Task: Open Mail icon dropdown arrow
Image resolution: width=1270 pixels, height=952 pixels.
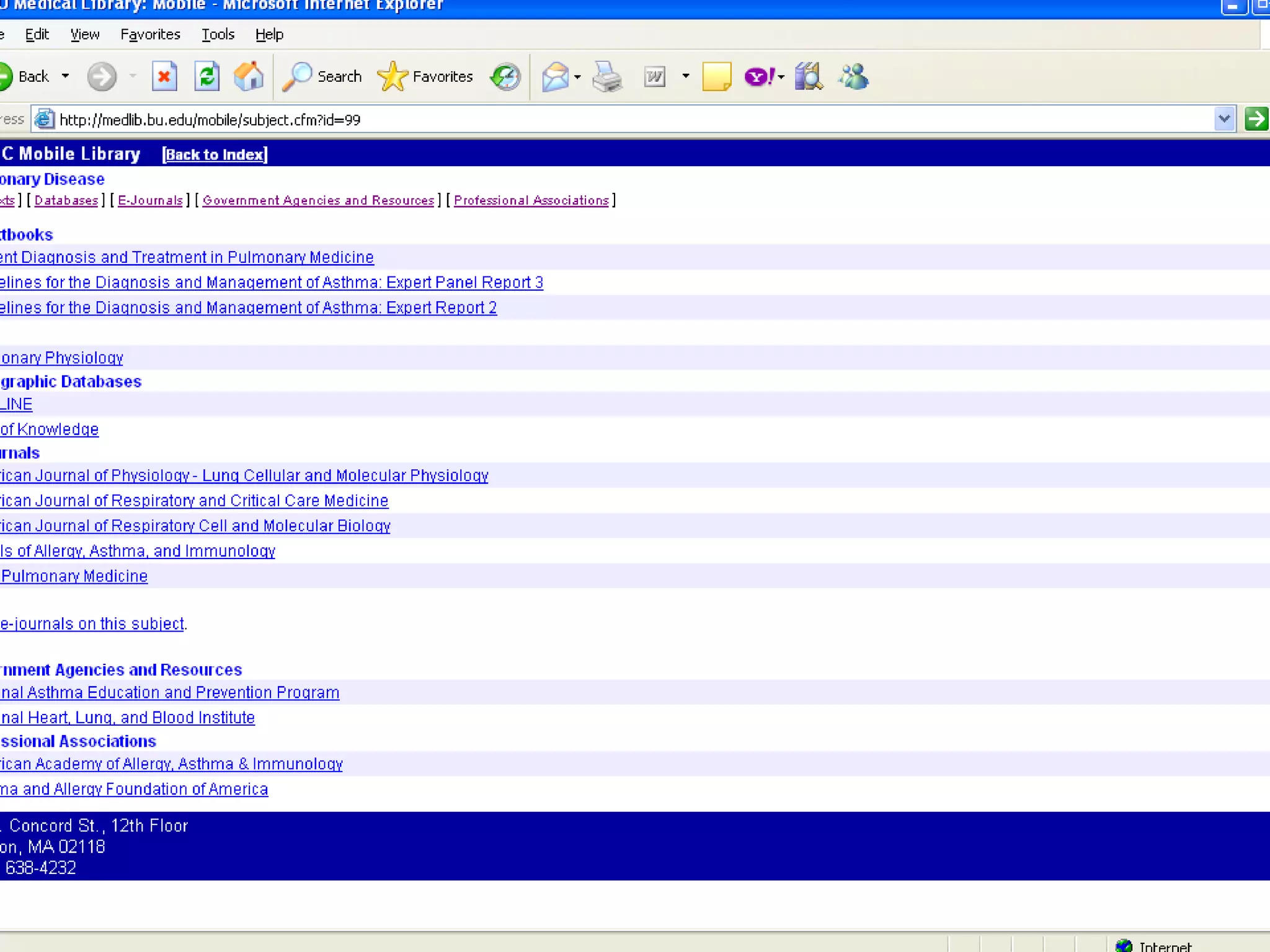Action: pos(578,77)
